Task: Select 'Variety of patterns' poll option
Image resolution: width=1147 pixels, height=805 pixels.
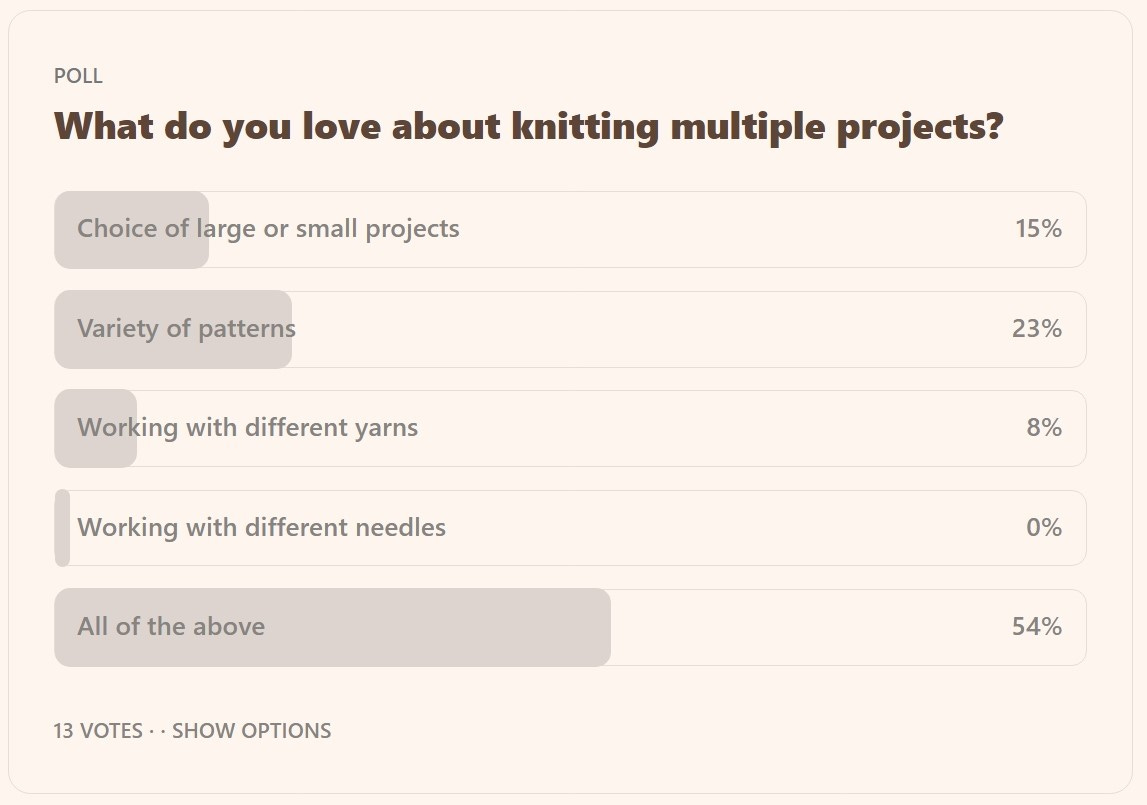Action: 570,329
